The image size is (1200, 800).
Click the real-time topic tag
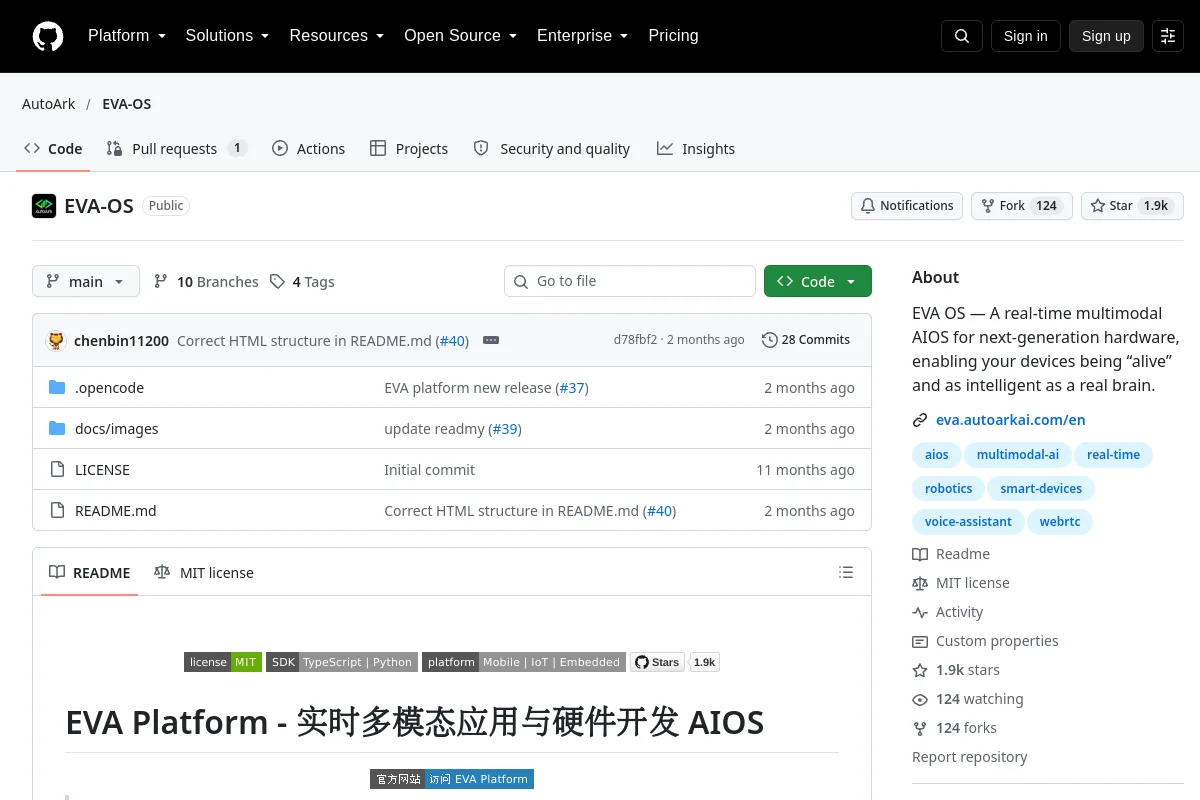[1114, 455]
